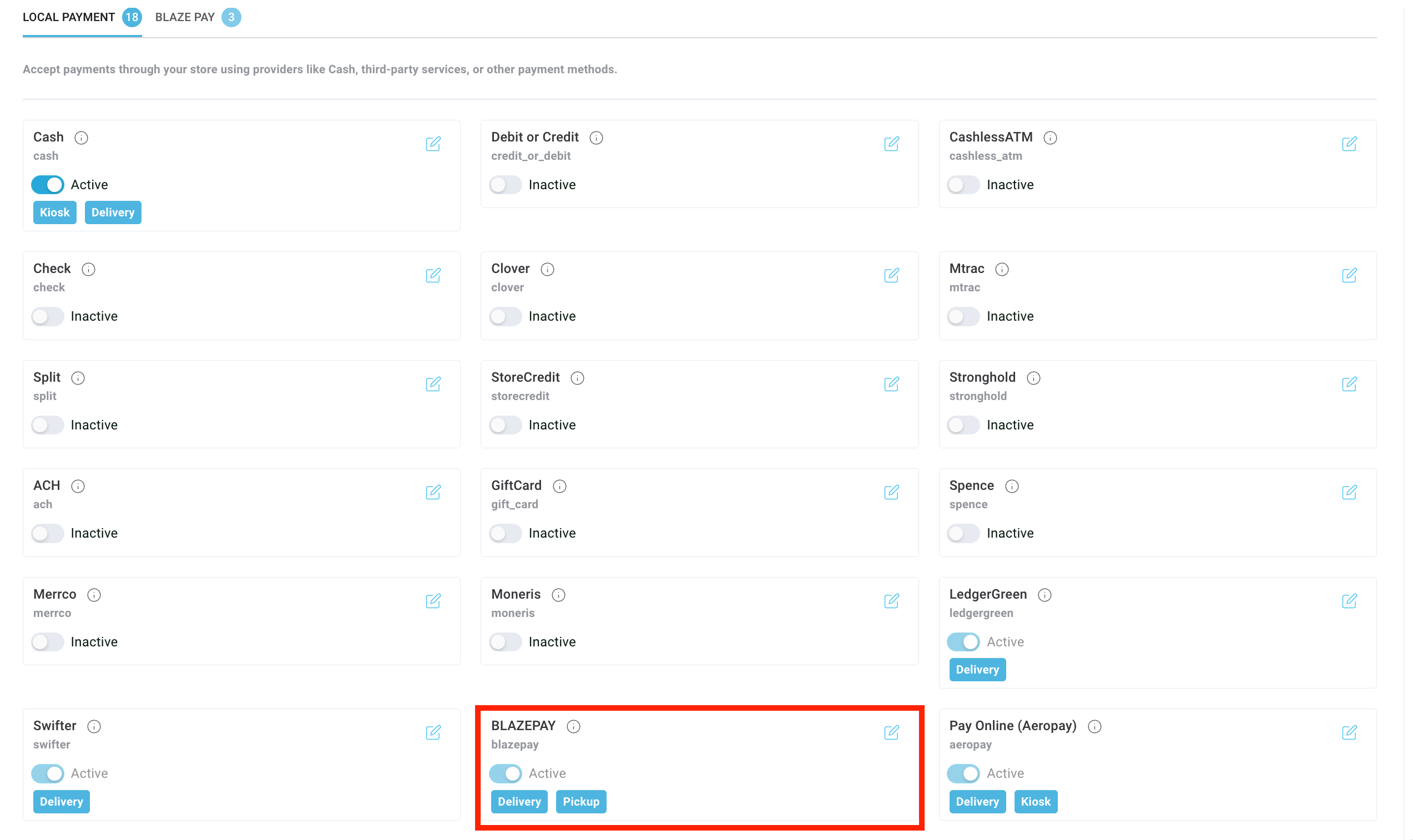Show info for Mtrac
Viewport: 1413px width, 840px height.
[x=1002, y=269]
